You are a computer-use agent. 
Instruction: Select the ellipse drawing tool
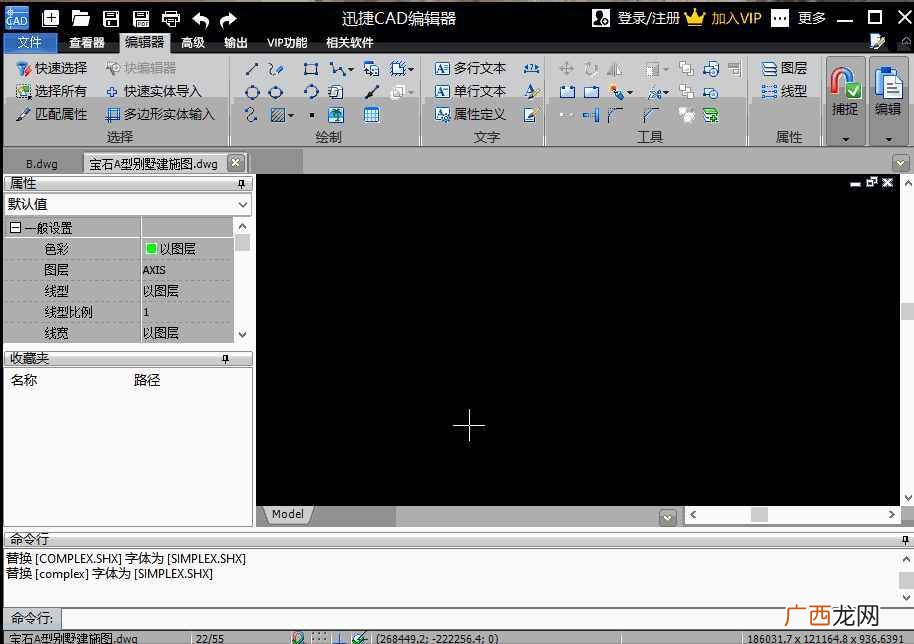[x=276, y=92]
